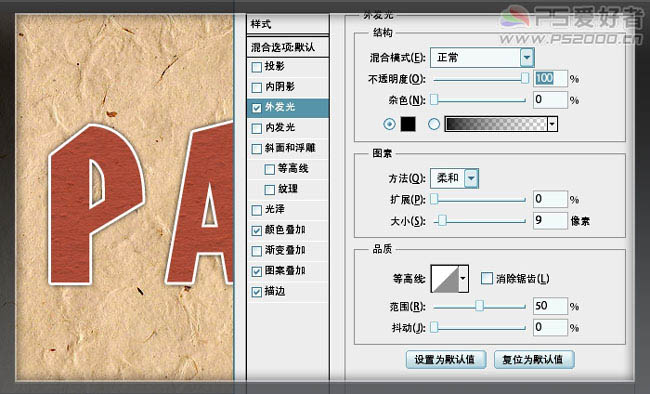Uncheck the 描边 stroke checkbox

[257, 292]
